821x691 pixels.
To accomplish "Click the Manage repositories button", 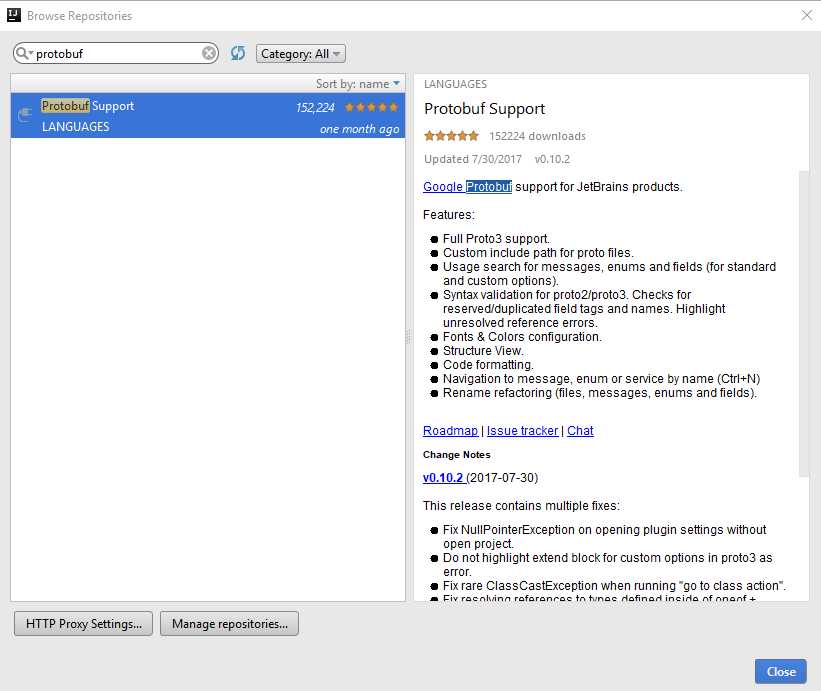I will coord(229,624).
